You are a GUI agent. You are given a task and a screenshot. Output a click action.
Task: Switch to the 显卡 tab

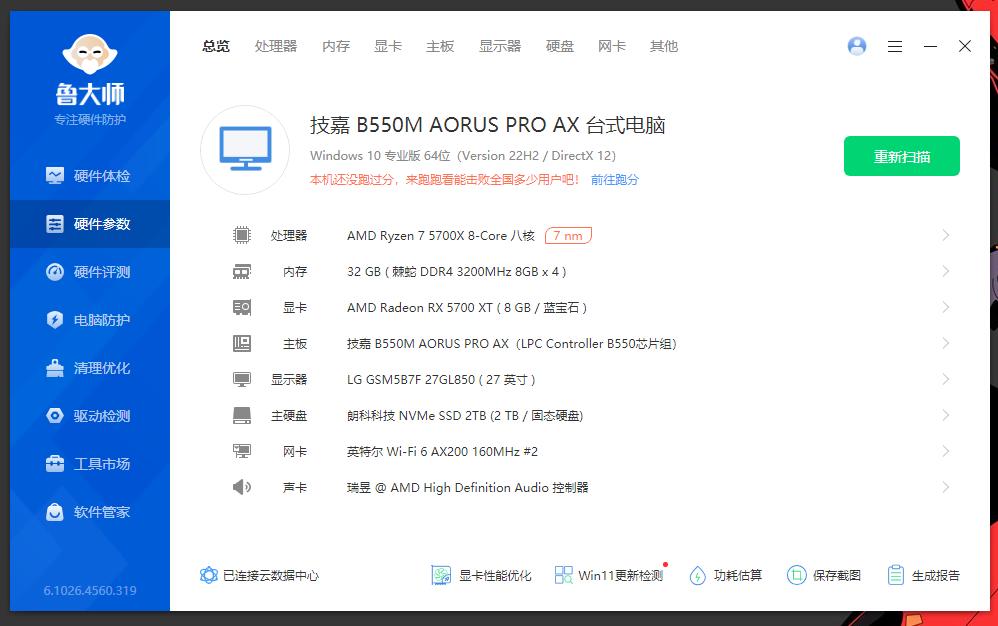[388, 46]
